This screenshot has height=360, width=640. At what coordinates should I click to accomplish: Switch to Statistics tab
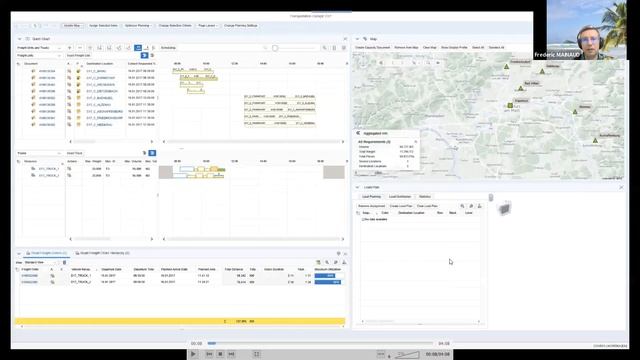424,197
